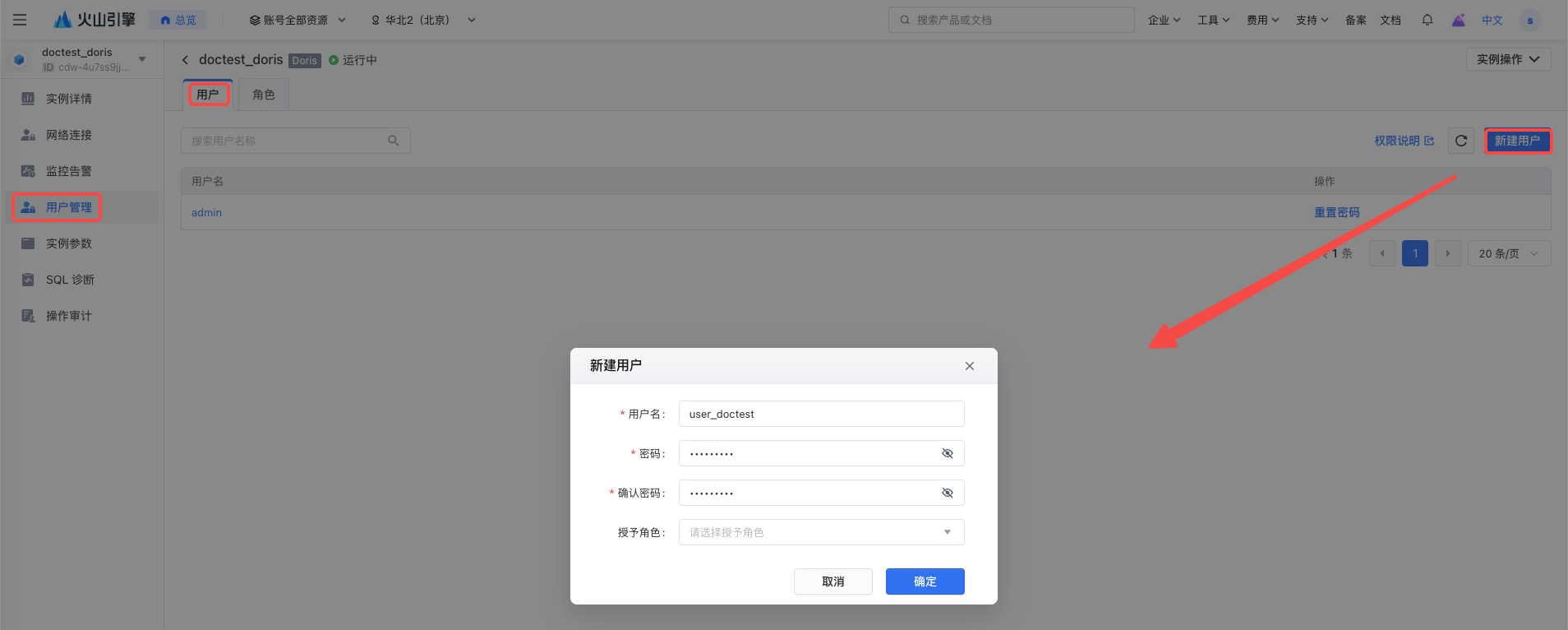Click the 新建用户 button
Viewport: 1568px width, 630px height.
(x=1517, y=141)
